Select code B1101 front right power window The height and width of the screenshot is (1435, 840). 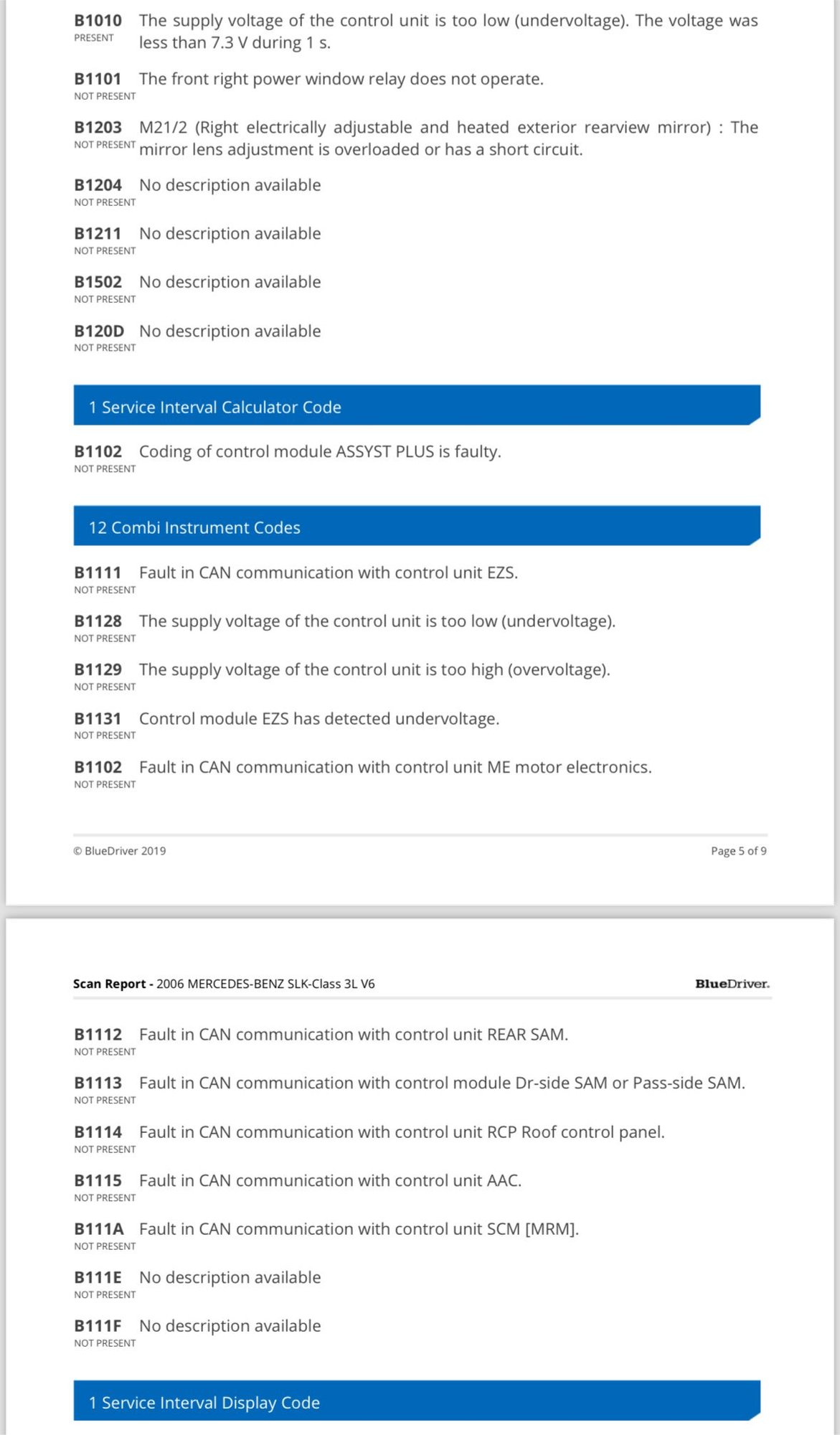(x=308, y=85)
